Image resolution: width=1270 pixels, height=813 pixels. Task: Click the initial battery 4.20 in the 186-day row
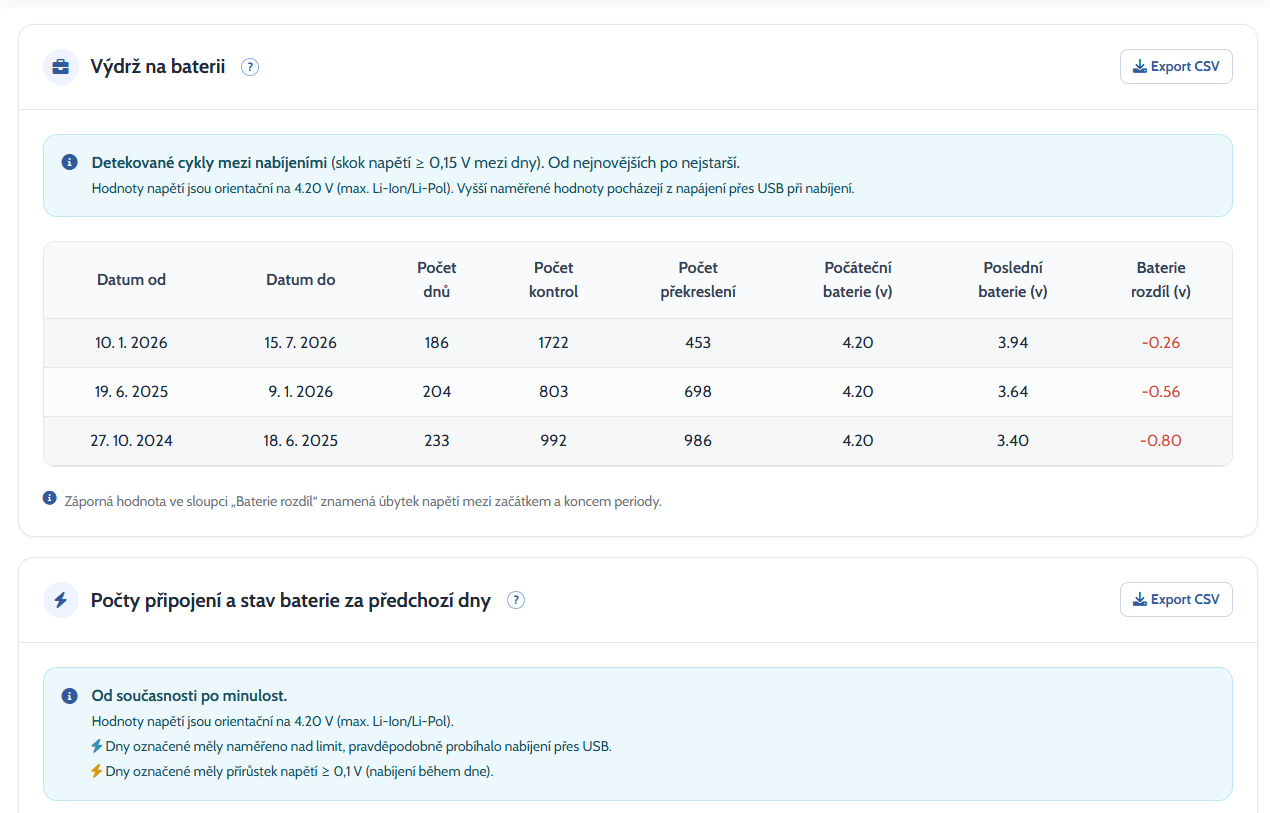858,343
